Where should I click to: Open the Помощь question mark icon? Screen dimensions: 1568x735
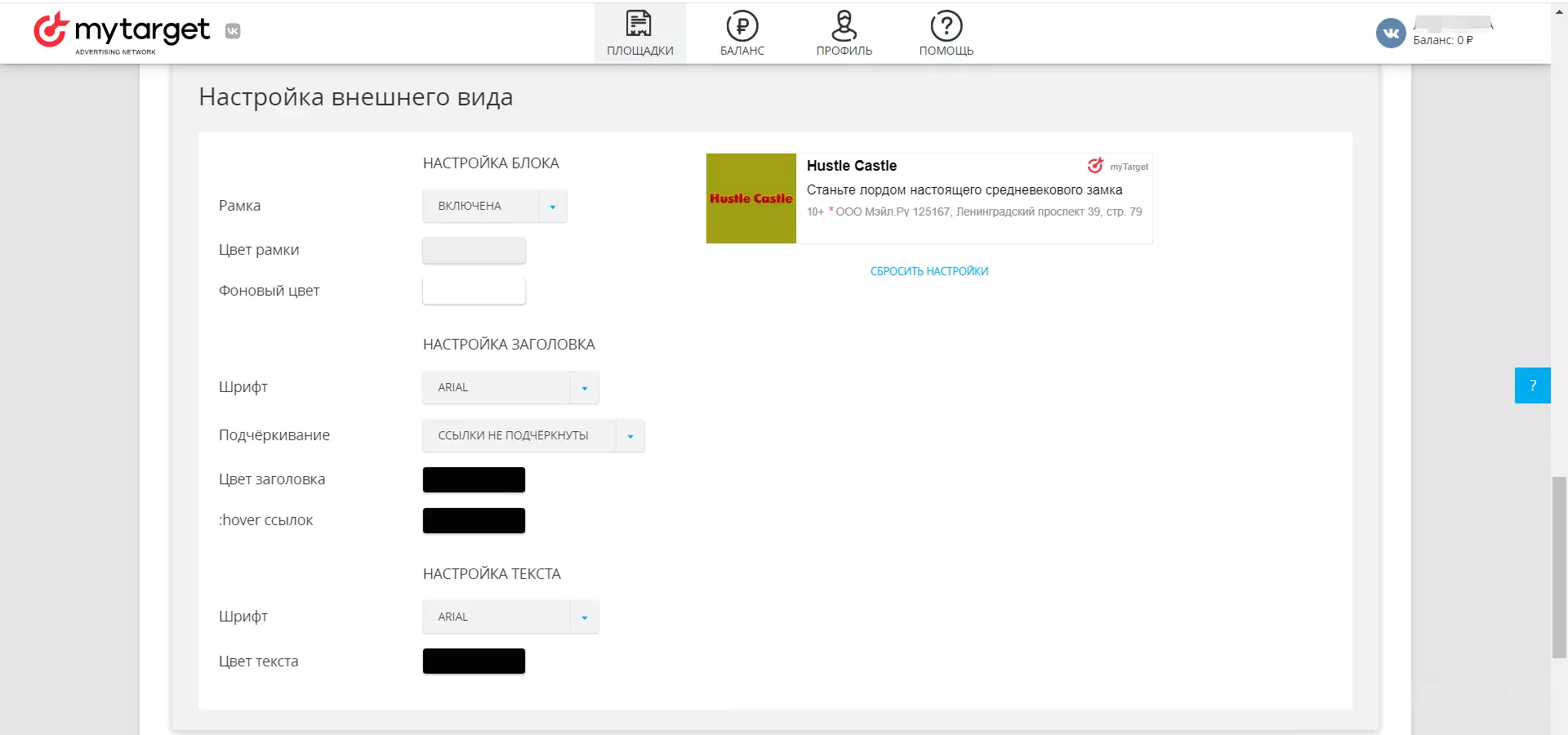point(947,25)
